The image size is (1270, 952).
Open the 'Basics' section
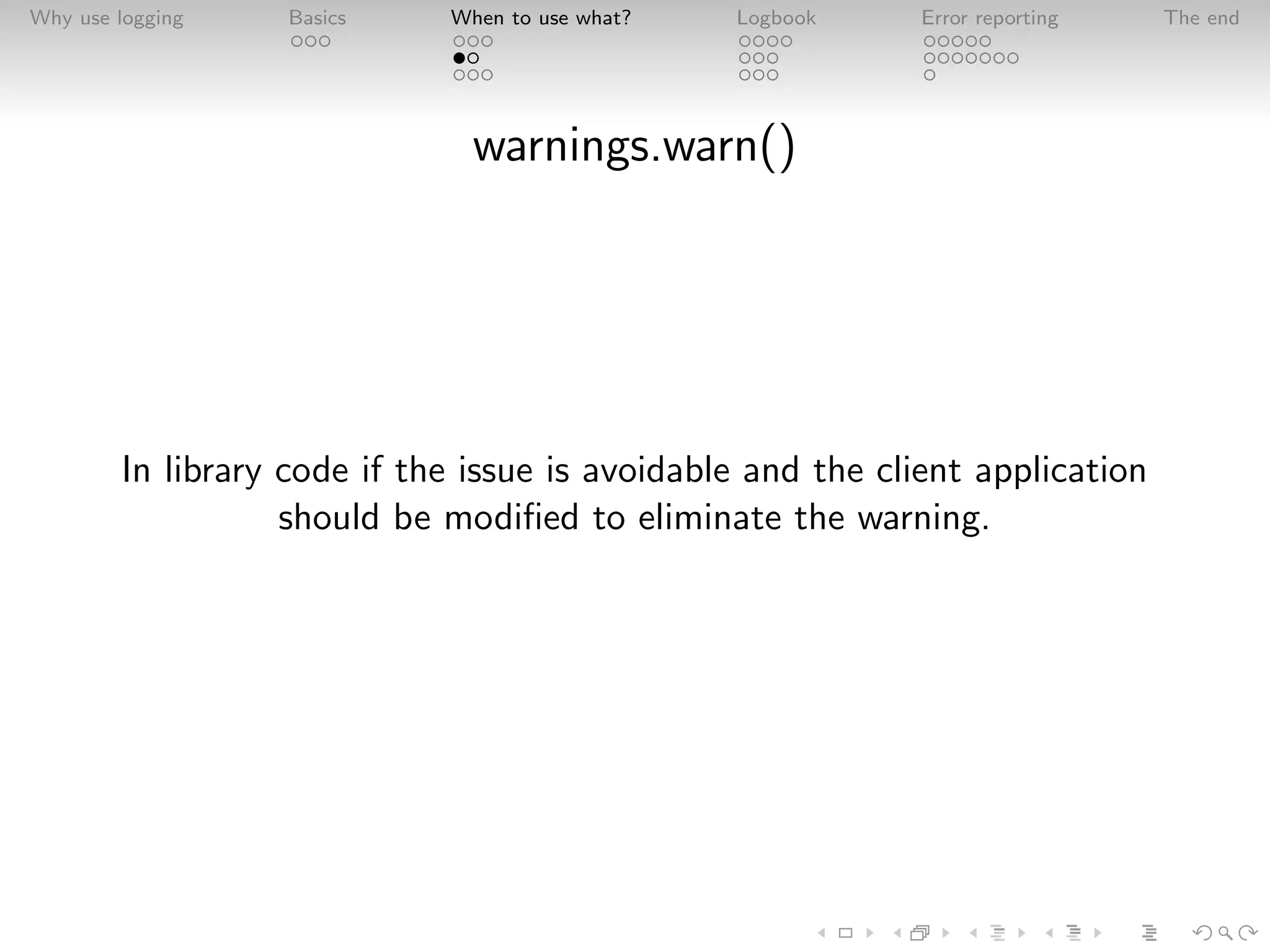[317, 18]
